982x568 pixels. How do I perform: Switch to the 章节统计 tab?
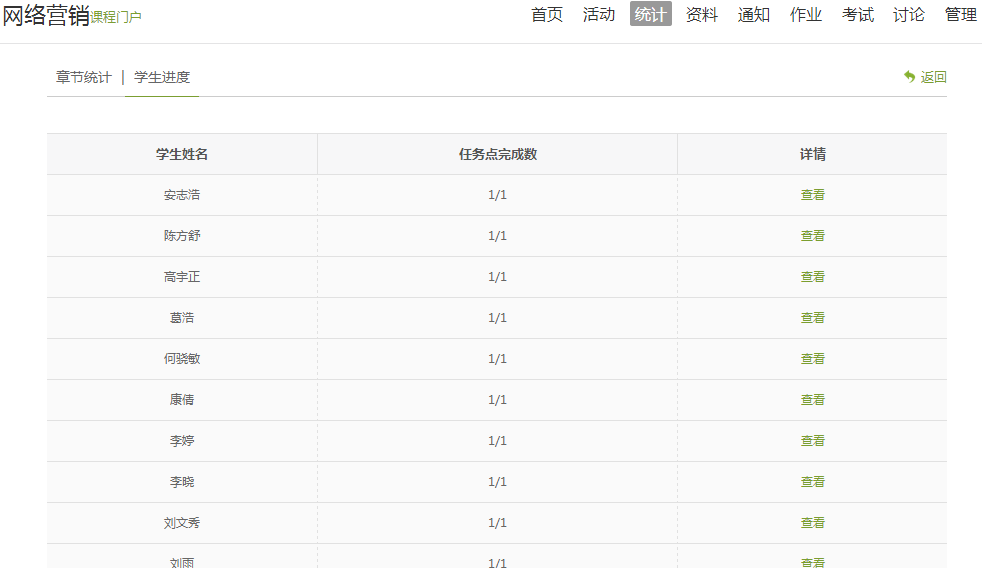[x=84, y=77]
